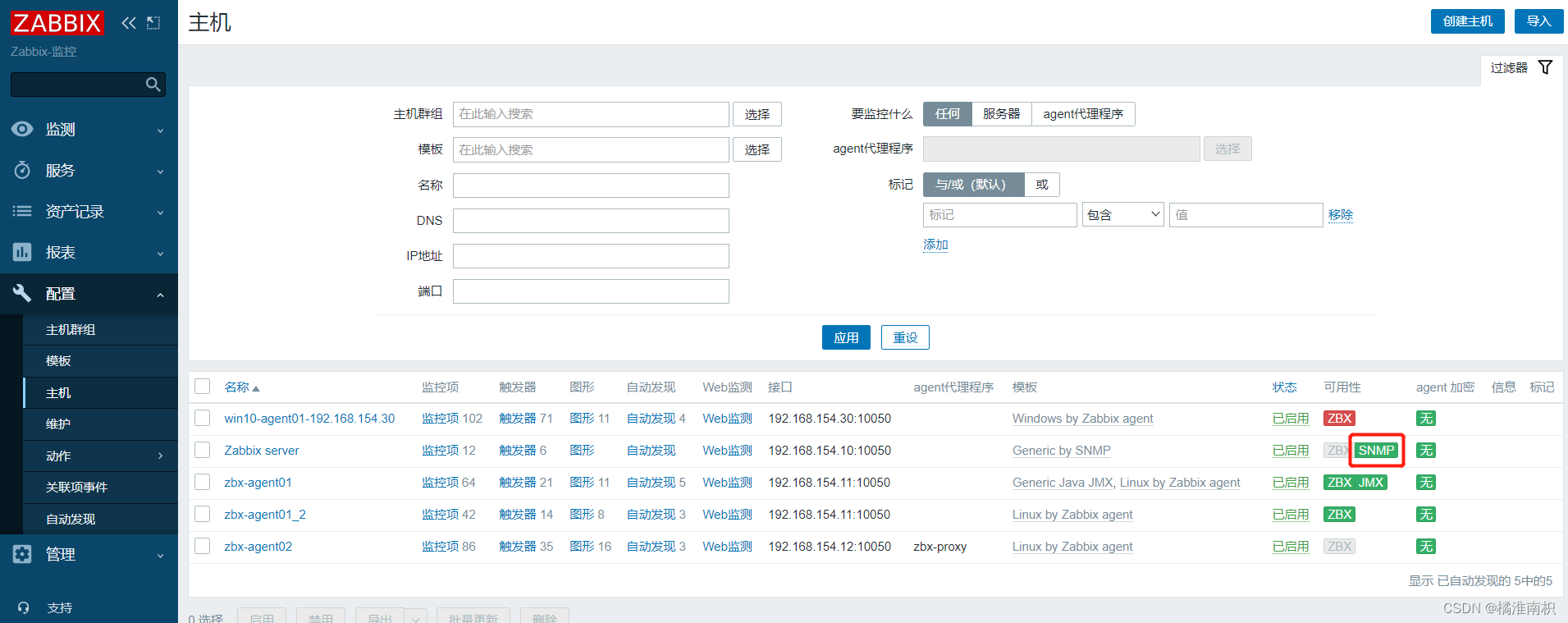Click the stopwatch icon for 服务
This screenshot has height=623, width=1568.
[22, 170]
